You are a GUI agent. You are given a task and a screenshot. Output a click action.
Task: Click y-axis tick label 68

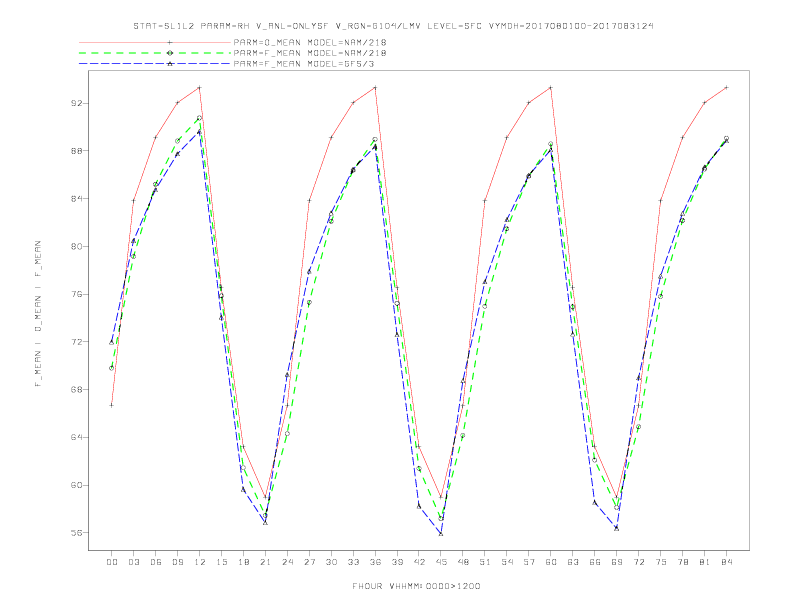point(76,389)
